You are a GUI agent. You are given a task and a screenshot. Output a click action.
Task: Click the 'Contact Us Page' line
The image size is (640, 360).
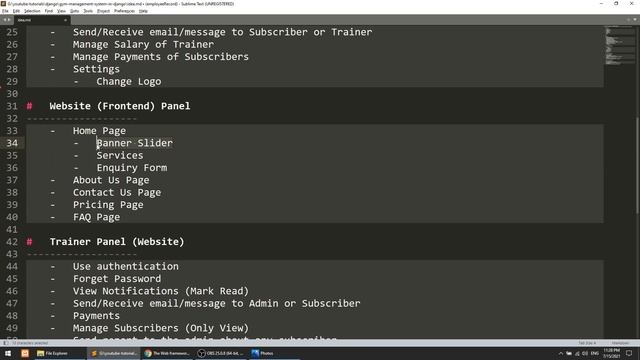117,192
